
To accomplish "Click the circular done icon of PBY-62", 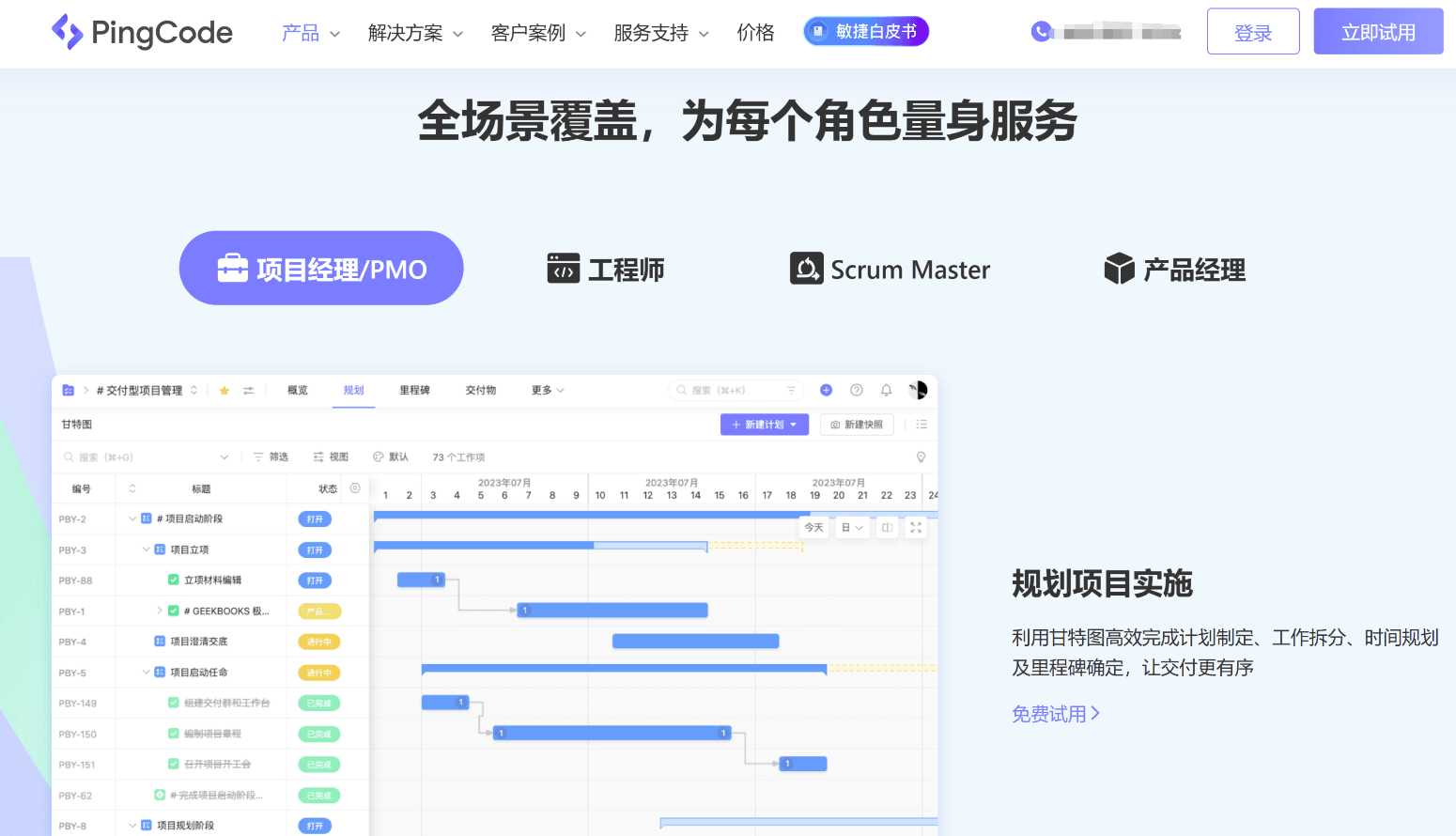I will click(160, 796).
